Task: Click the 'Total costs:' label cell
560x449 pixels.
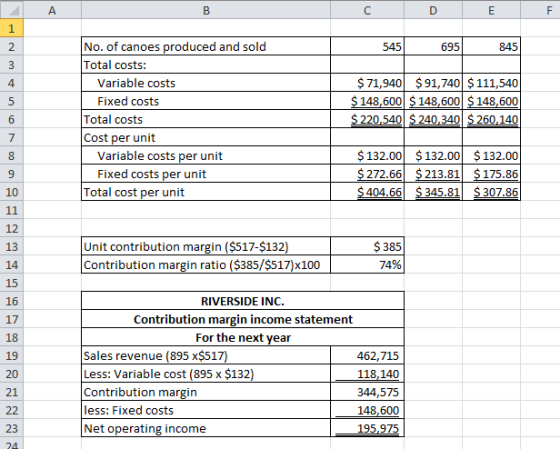Action: 206,65
